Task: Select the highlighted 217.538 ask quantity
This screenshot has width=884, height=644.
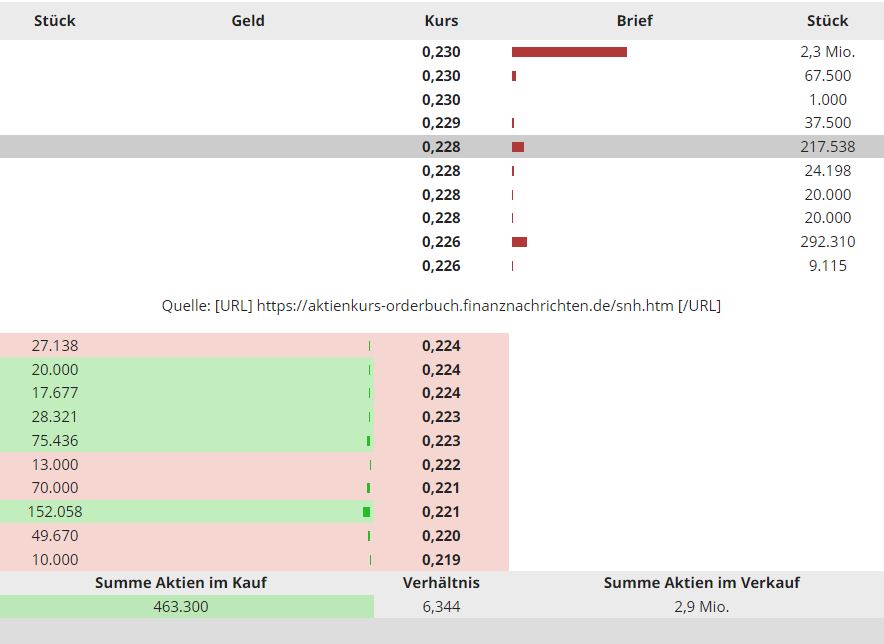Action: click(827, 147)
